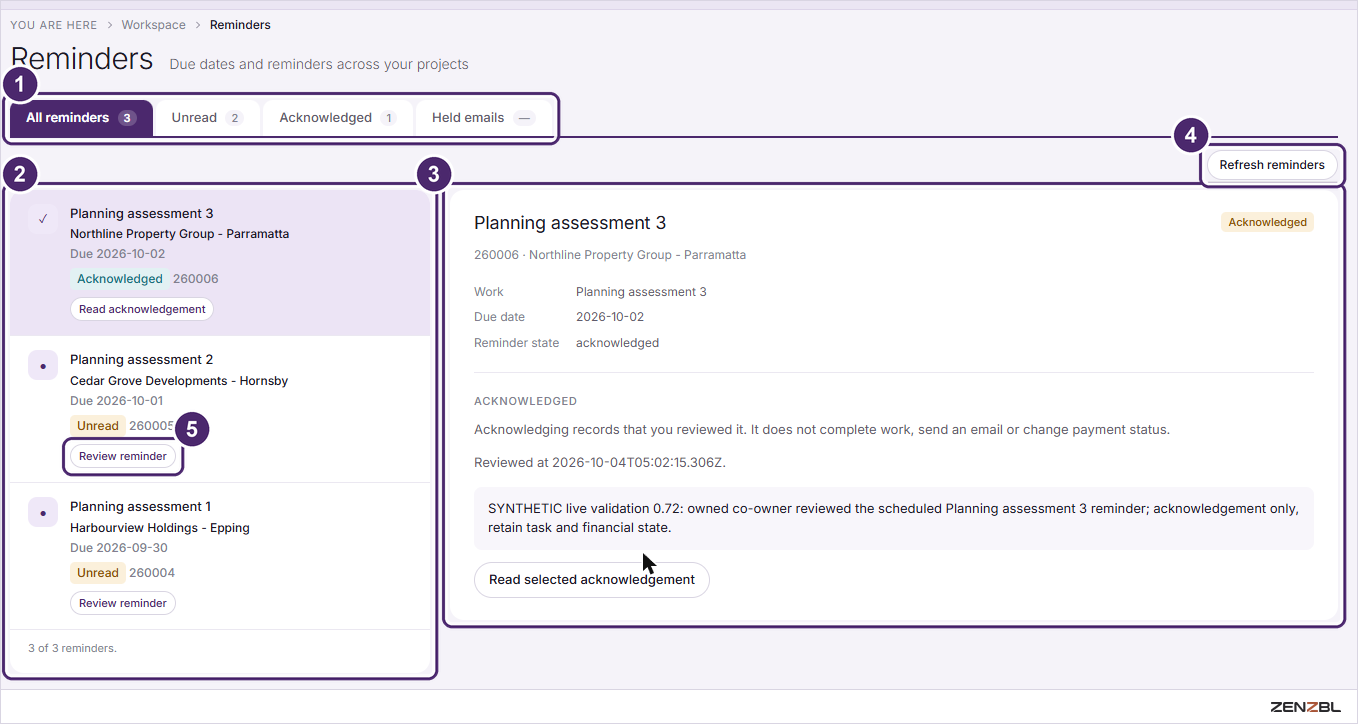Click the dot icon beside Planning assessment 1
The height and width of the screenshot is (724, 1358).
coord(43,512)
